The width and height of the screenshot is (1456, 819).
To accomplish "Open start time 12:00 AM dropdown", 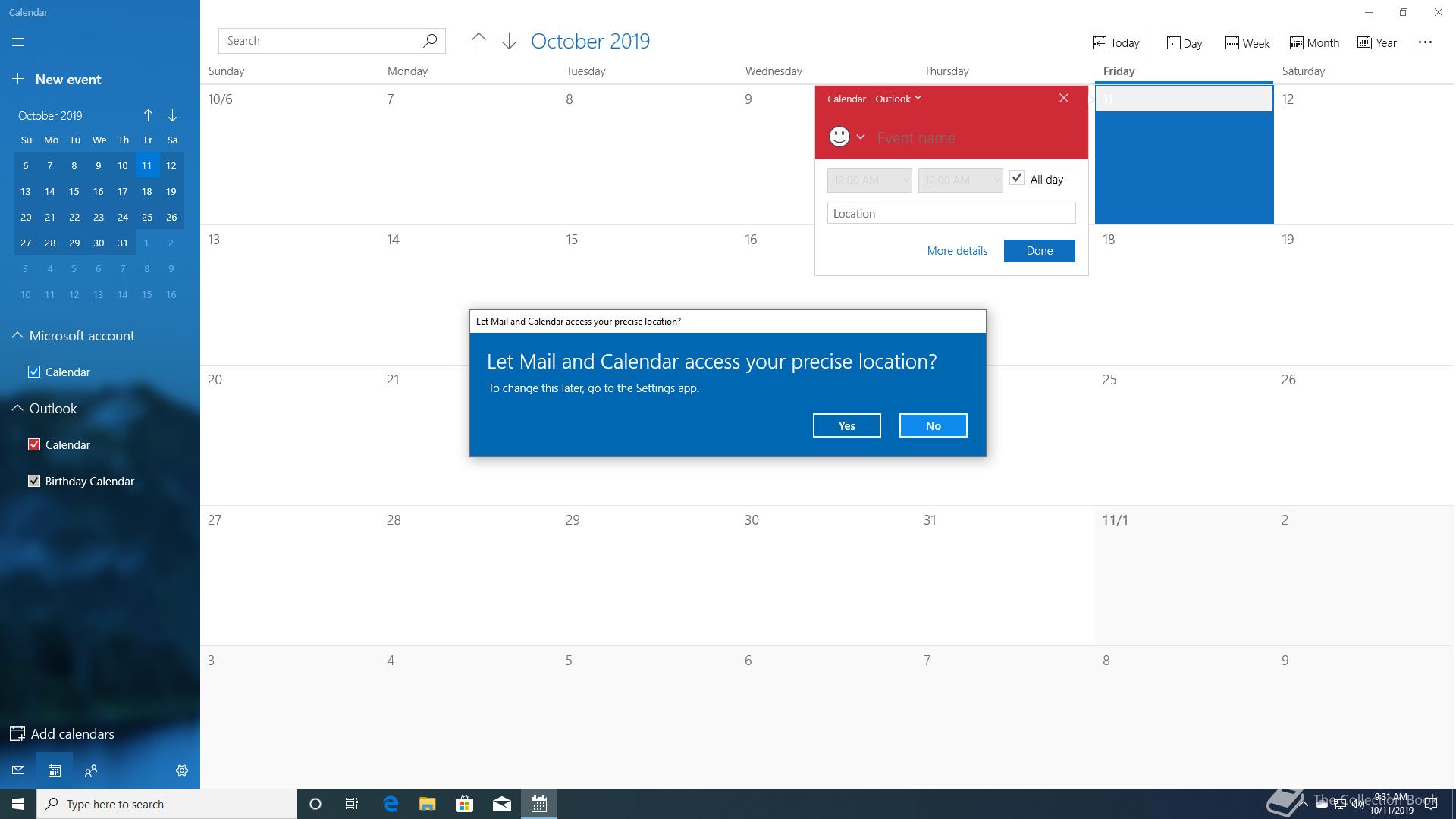I will tap(869, 180).
